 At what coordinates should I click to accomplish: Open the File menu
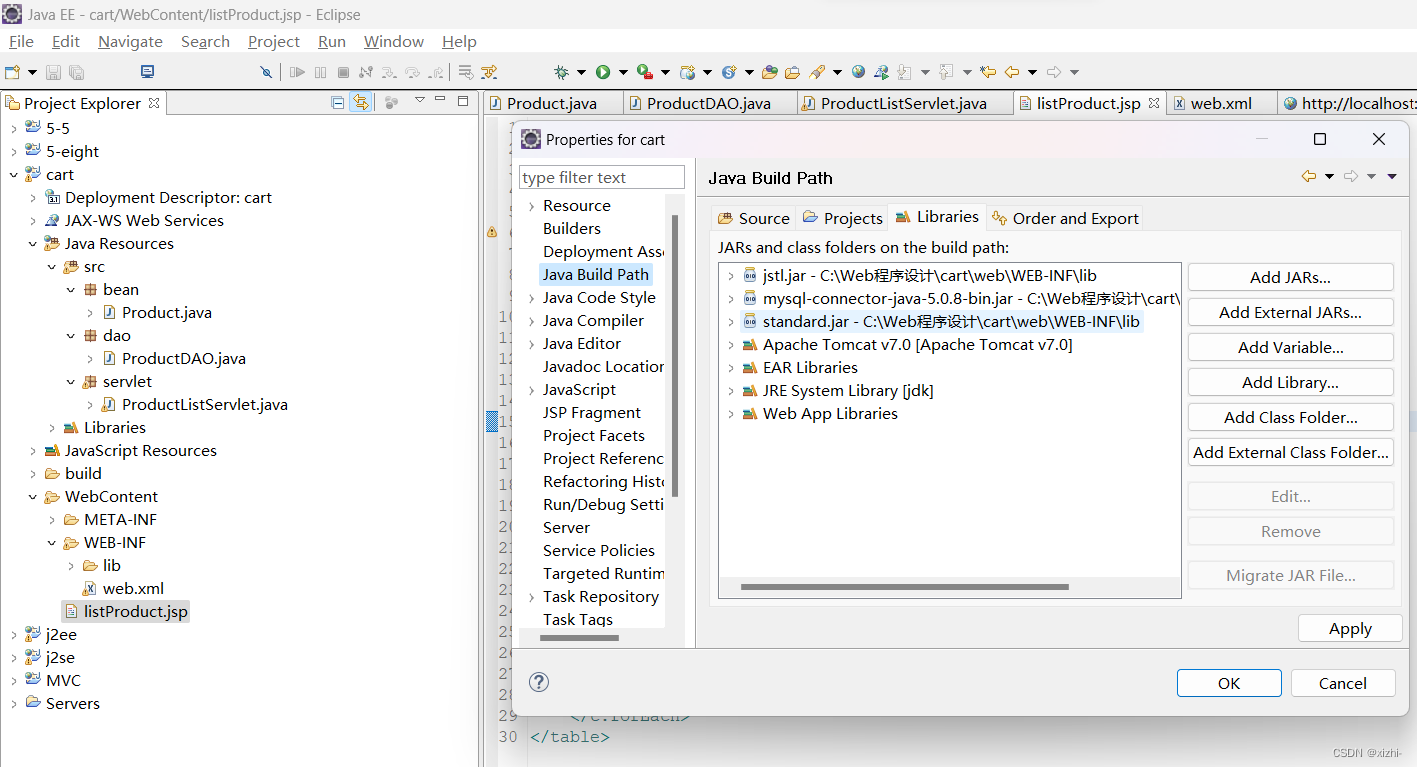click(x=21, y=41)
